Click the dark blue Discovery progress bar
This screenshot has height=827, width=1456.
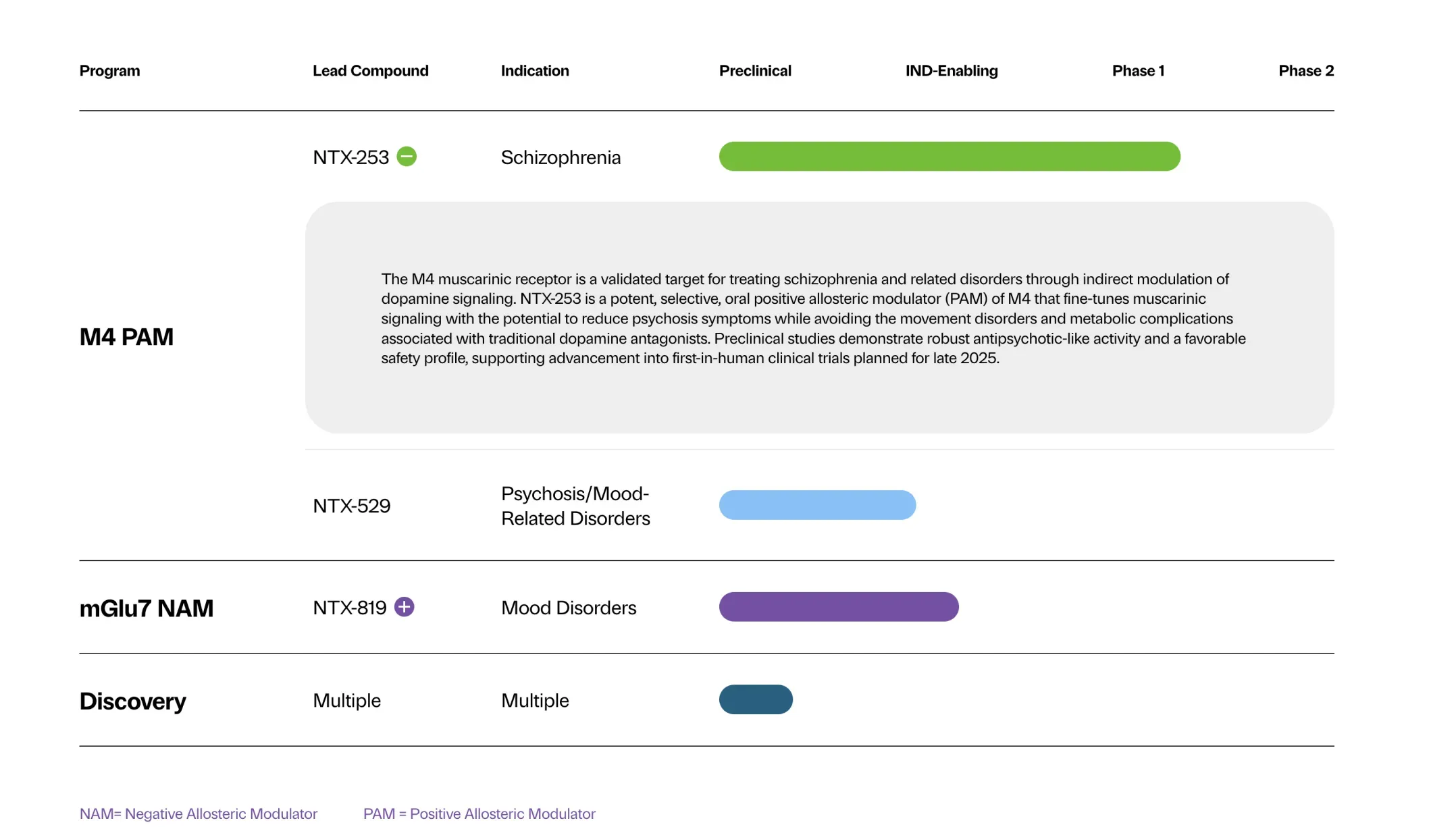[x=755, y=699]
